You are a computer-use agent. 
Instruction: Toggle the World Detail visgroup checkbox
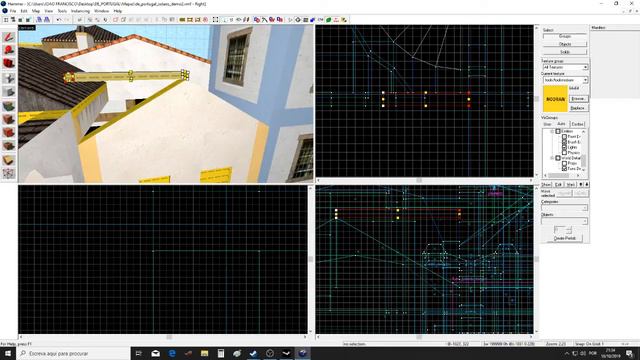click(x=558, y=158)
